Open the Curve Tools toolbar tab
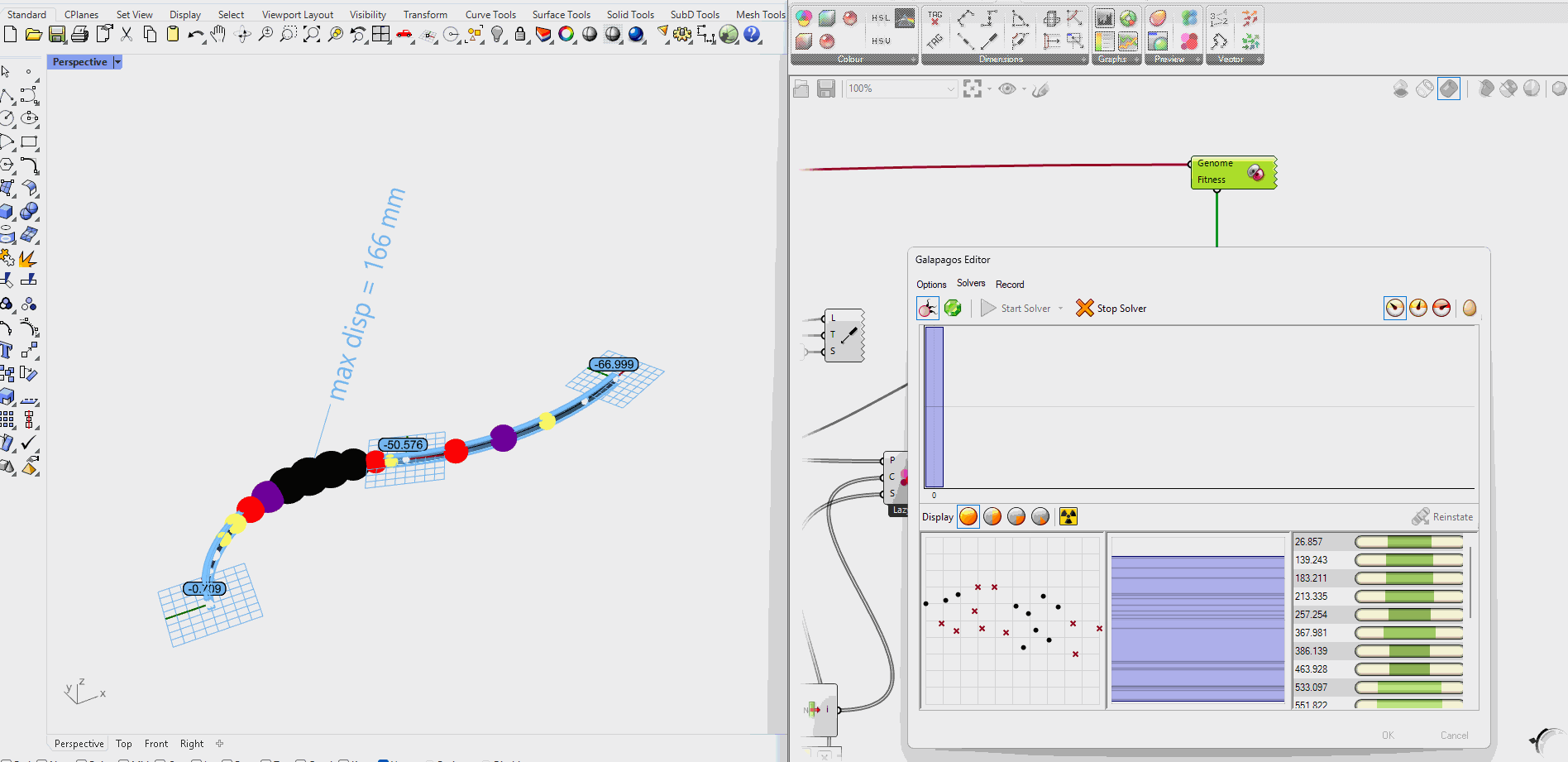Image resolution: width=1568 pixels, height=762 pixels. 490,14
